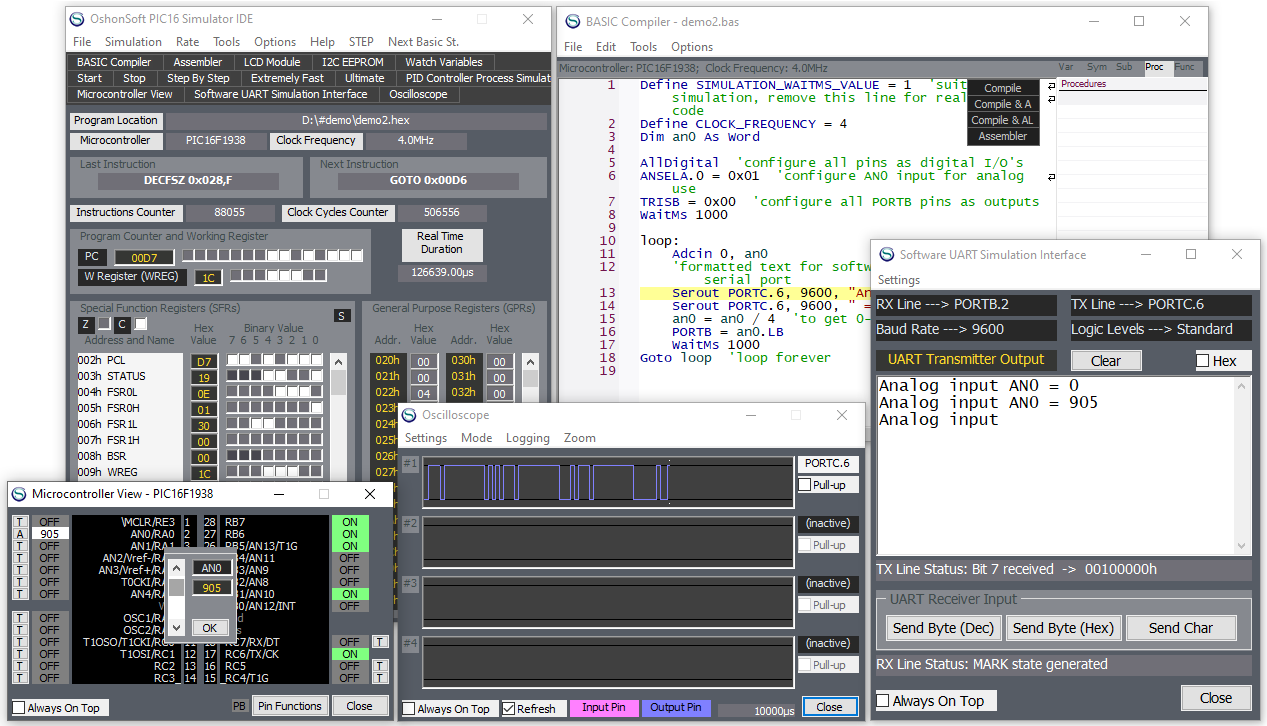The image size is (1267, 726).
Task: Click the Clear button in UART window
Action: 1105,361
